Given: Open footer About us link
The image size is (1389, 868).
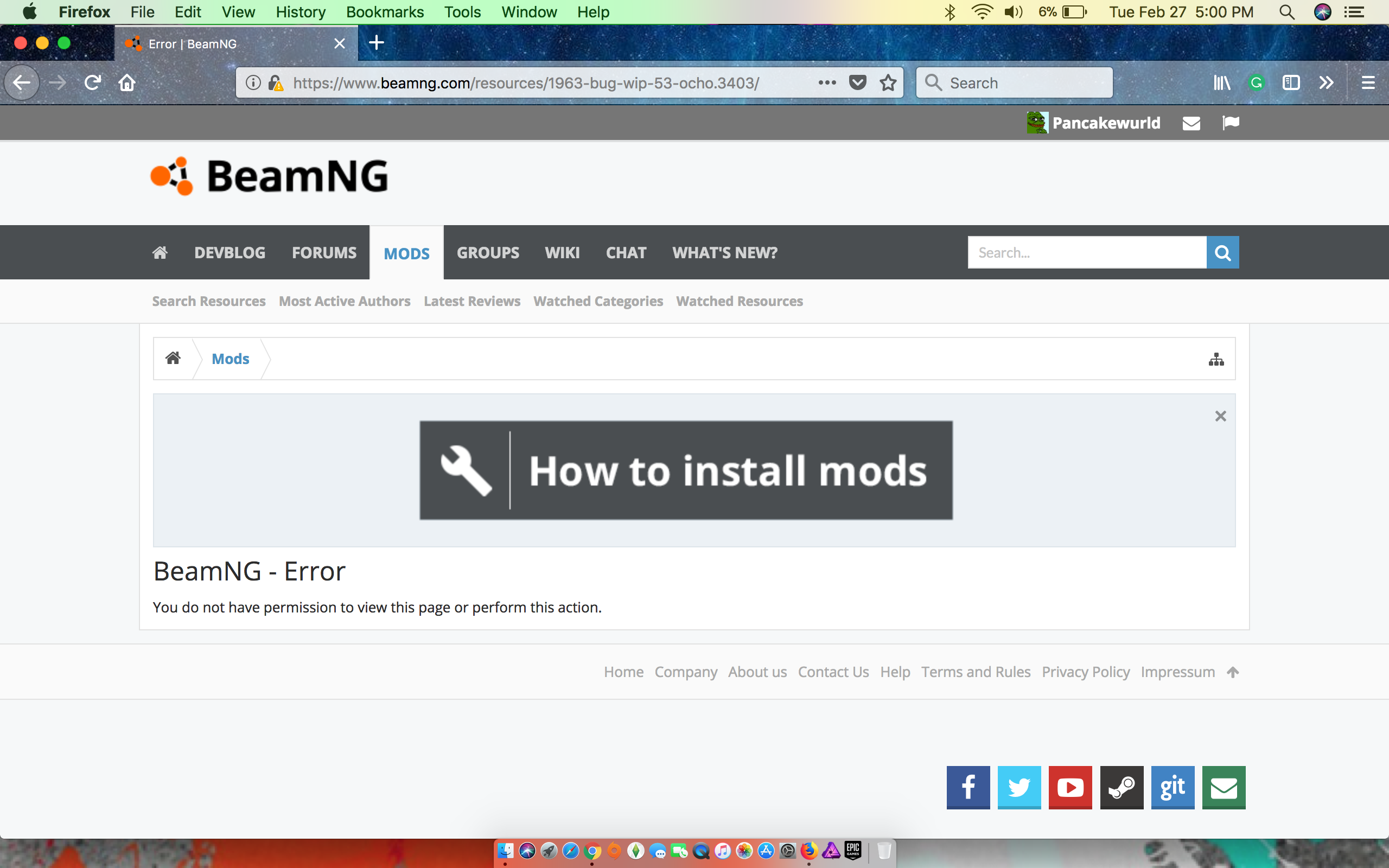Looking at the screenshot, I should [x=757, y=672].
